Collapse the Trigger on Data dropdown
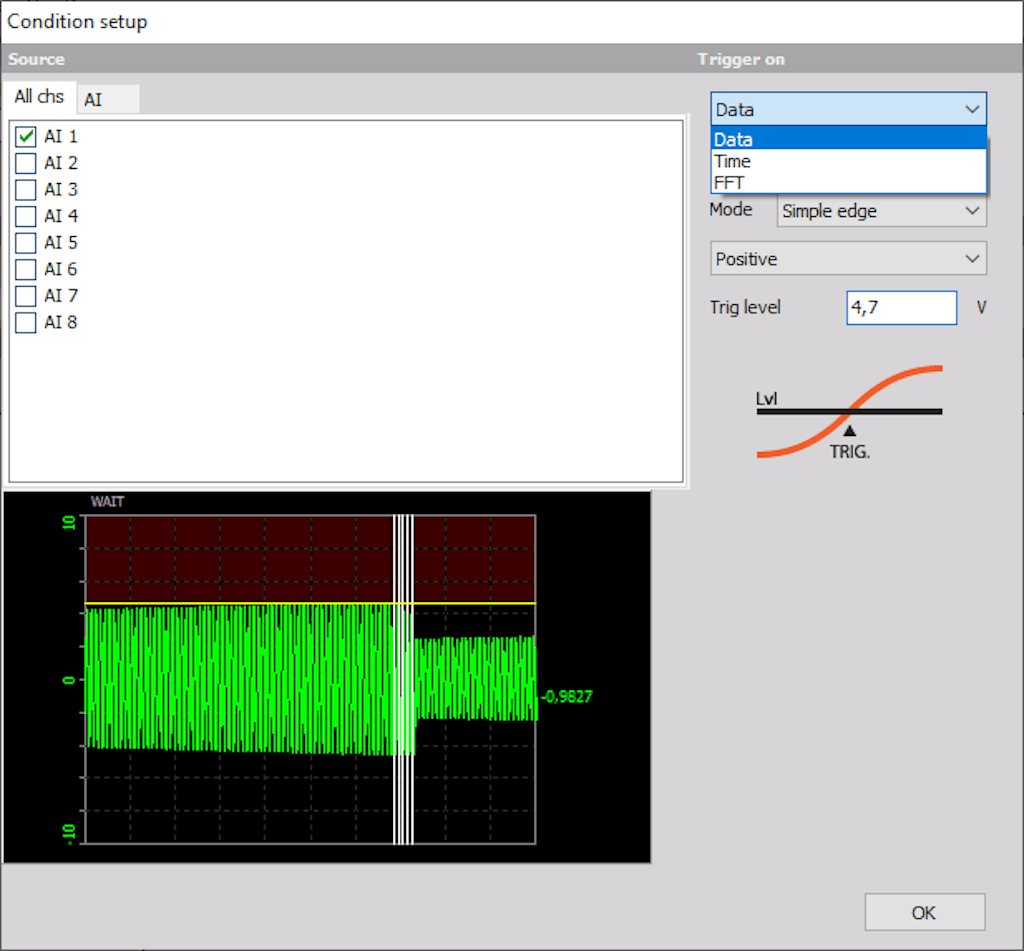The height and width of the screenshot is (951, 1024). (848, 109)
